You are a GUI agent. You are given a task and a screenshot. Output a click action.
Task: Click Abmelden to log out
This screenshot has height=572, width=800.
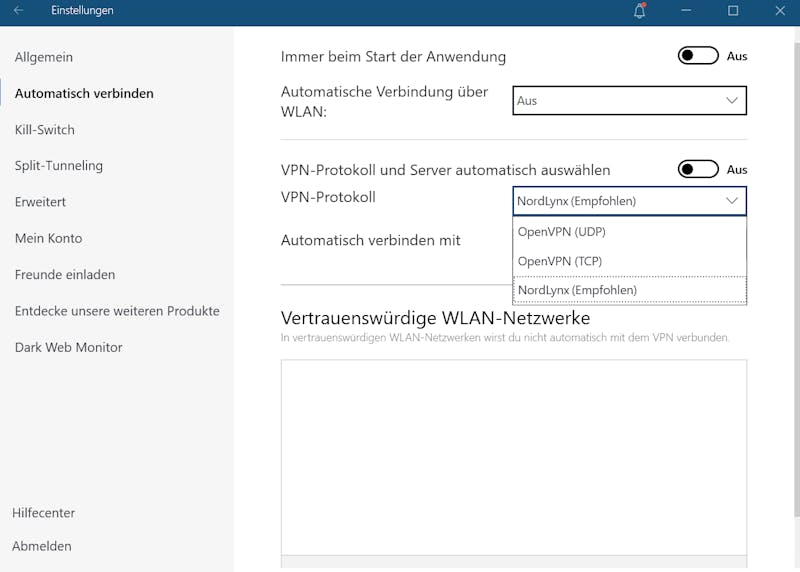pos(42,546)
